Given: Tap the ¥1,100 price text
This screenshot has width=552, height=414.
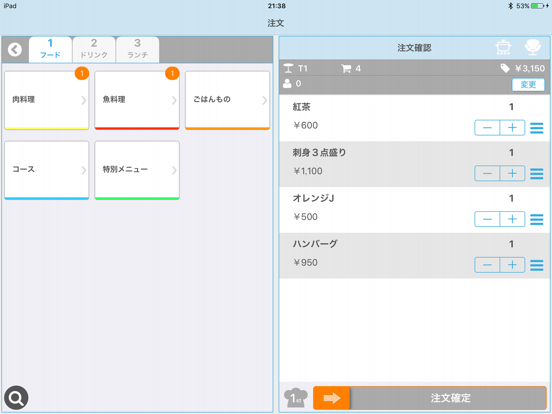Looking at the screenshot, I should [308, 171].
